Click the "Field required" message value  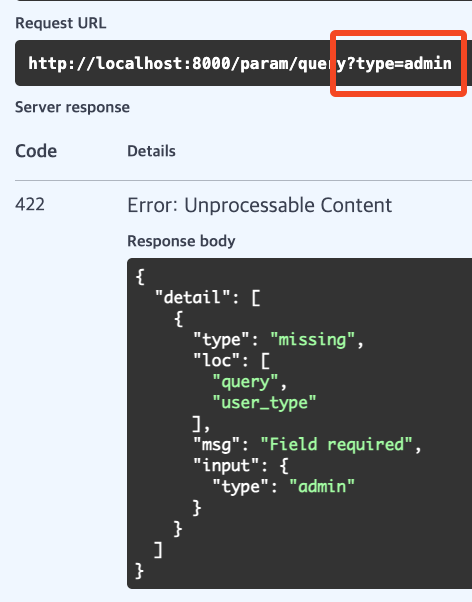click(336, 444)
